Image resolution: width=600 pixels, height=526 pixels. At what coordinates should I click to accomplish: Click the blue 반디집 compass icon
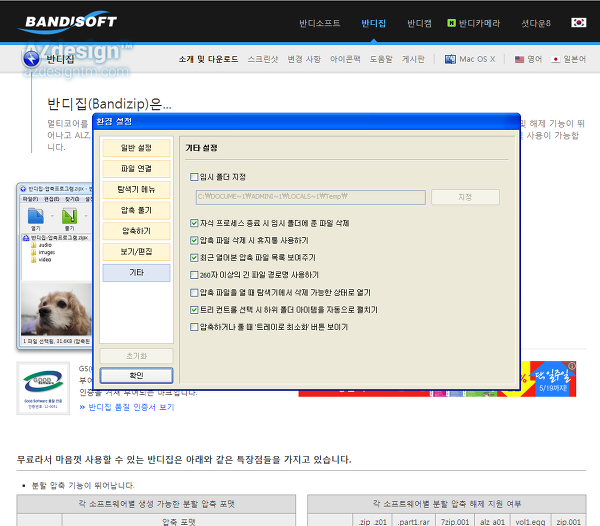click(31, 59)
